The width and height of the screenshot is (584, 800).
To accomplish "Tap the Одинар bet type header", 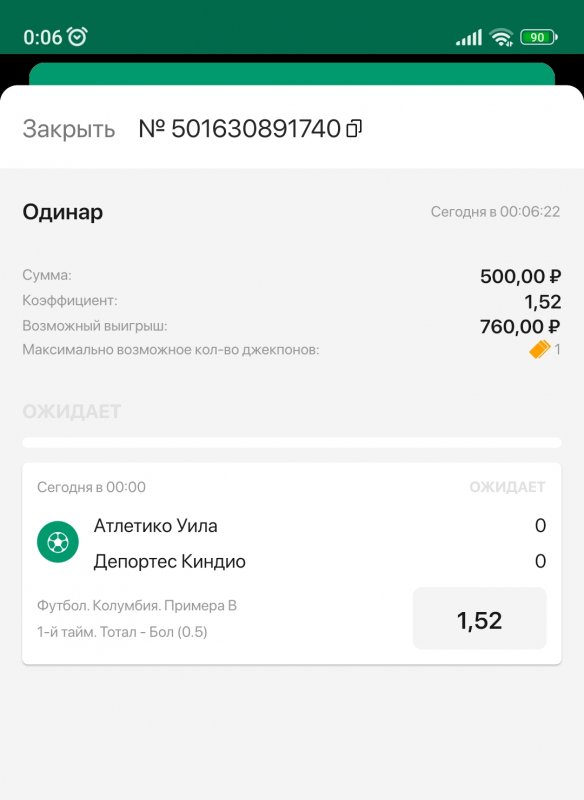I will coord(63,212).
